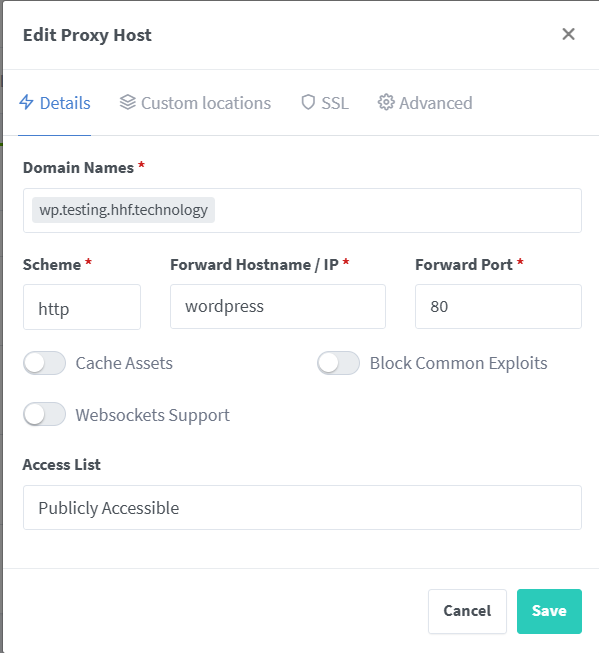Click the stacked layers Custom locations icon
599x653 pixels.
tap(127, 102)
